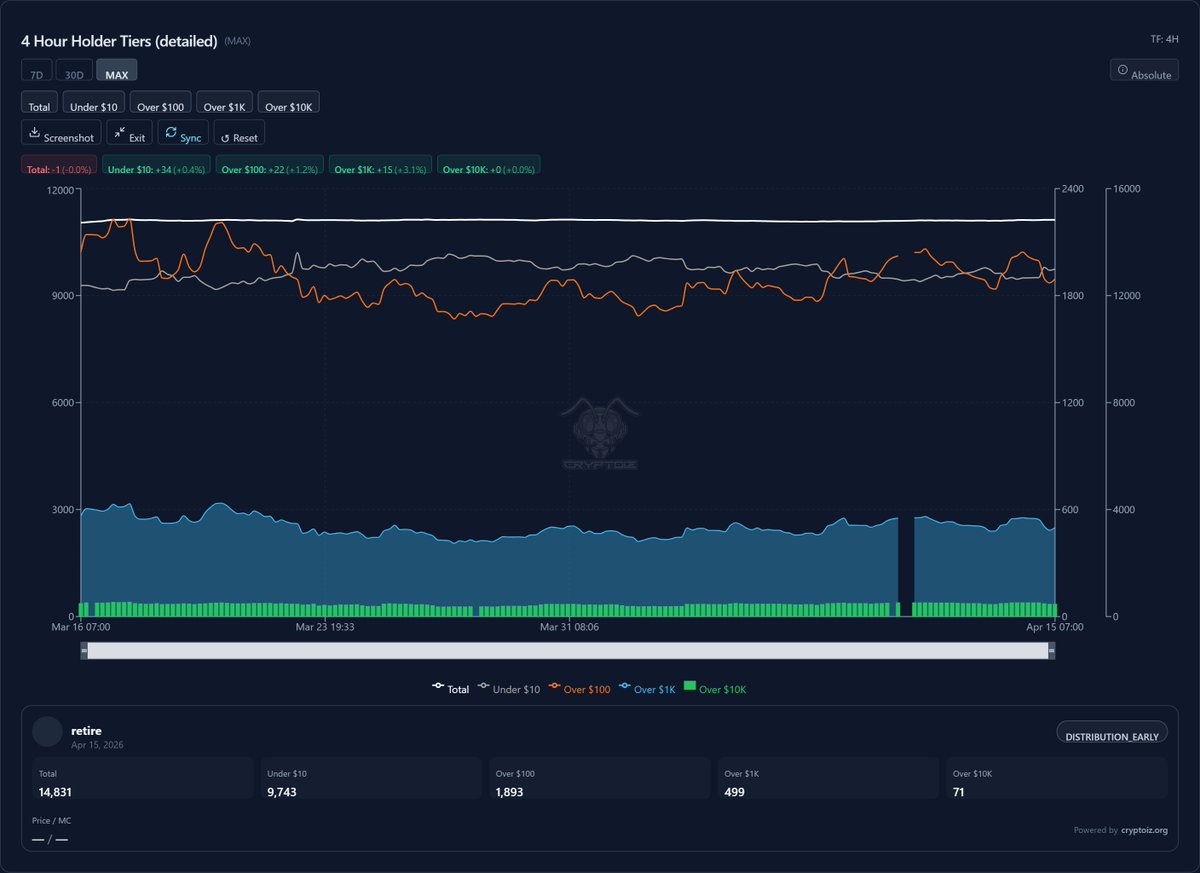Click the retire token avatar

[47, 731]
